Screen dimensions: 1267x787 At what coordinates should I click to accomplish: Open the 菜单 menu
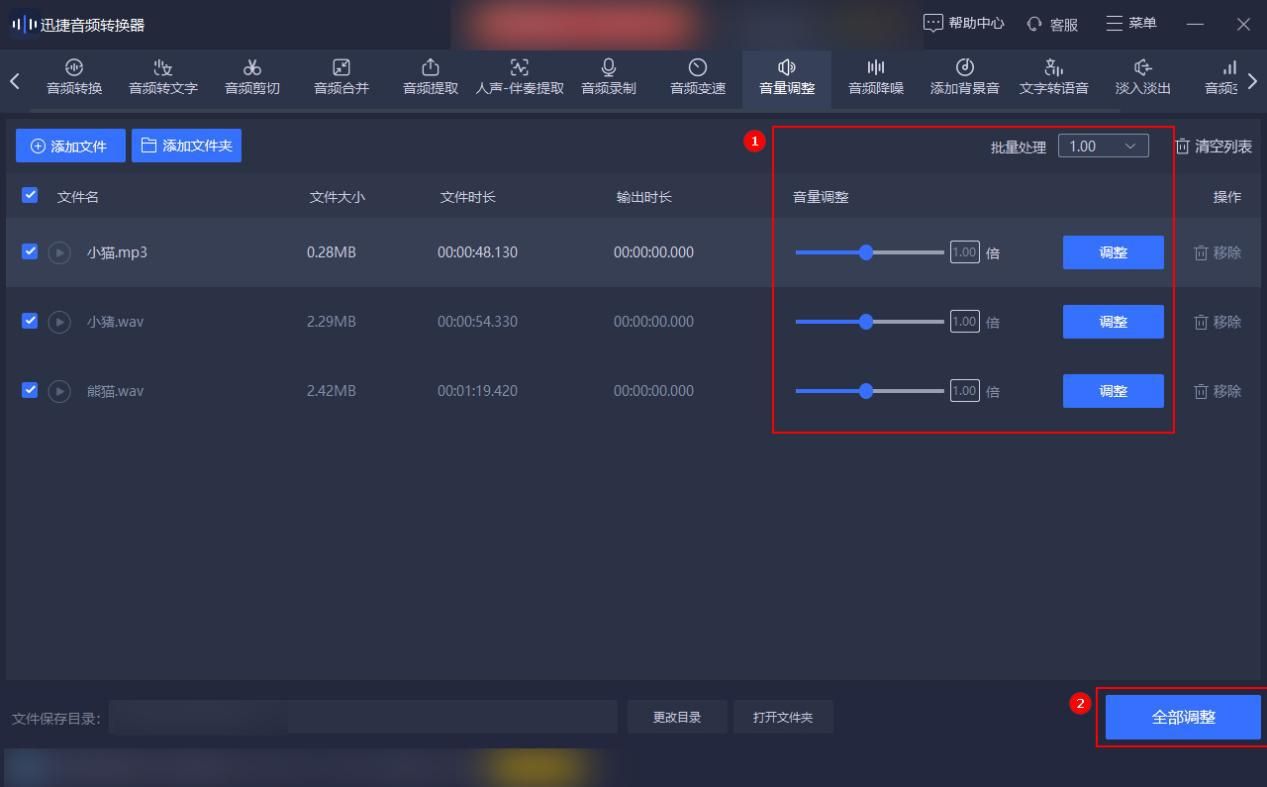coord(1136,22)
